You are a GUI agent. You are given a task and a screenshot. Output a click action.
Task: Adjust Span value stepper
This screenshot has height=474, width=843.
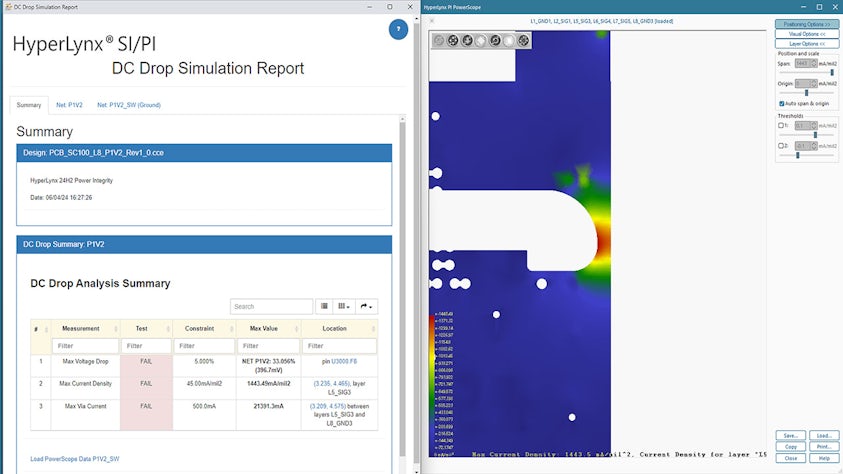(x=814, y=63)
